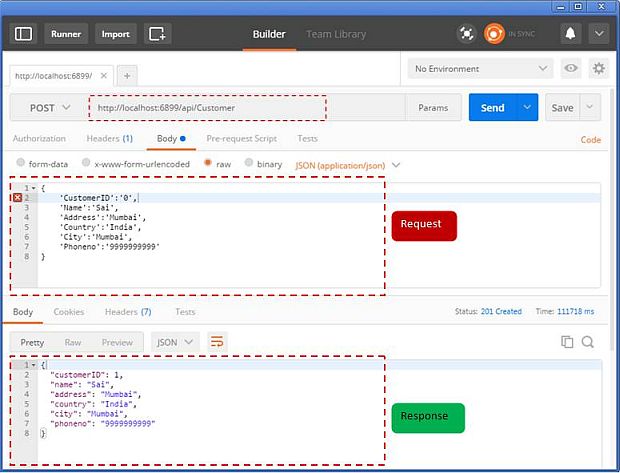Select the localhost:6899 request tab

54,76
